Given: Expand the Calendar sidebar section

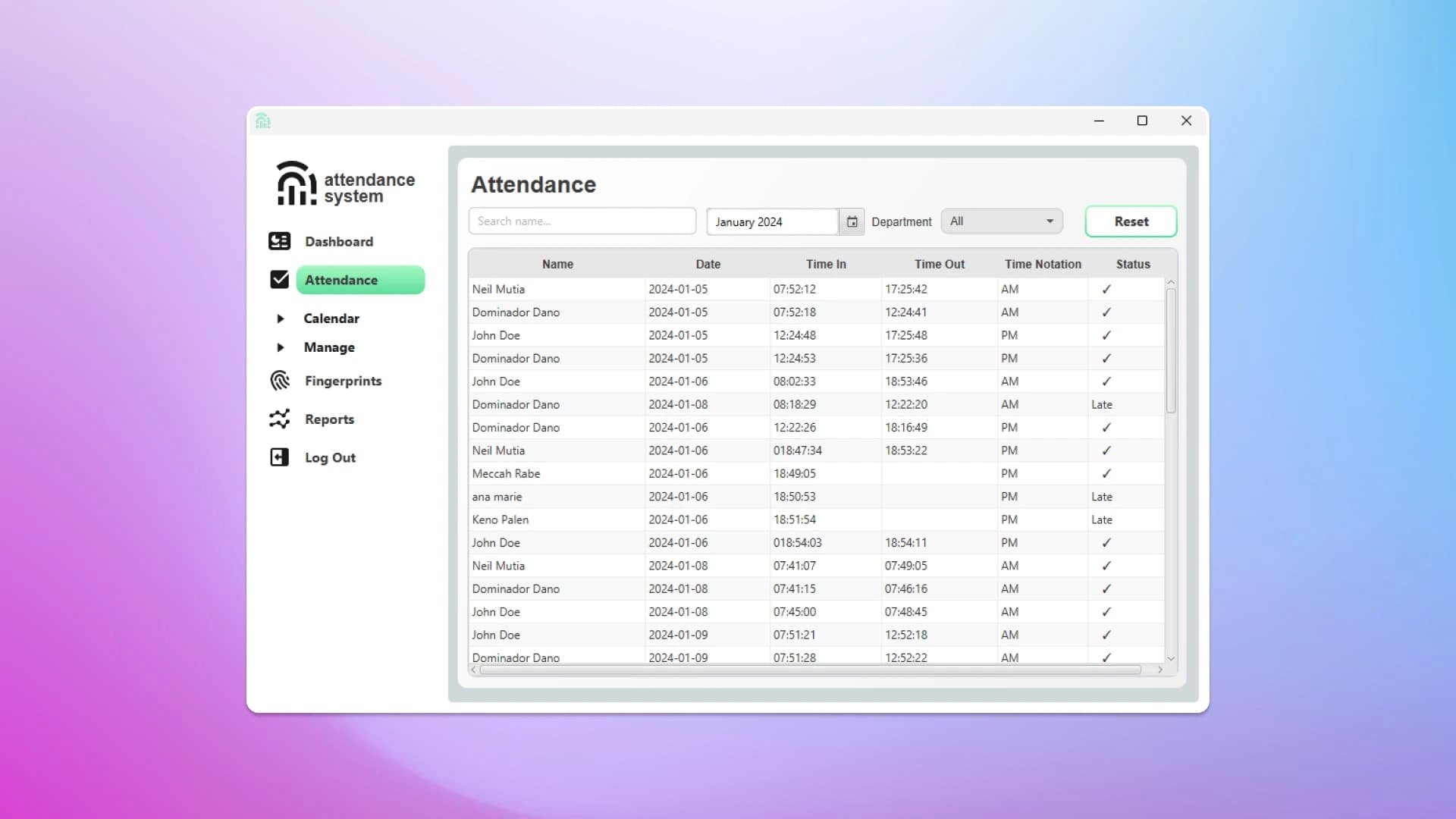Looking at the screenshot, I should coord(281,318).
